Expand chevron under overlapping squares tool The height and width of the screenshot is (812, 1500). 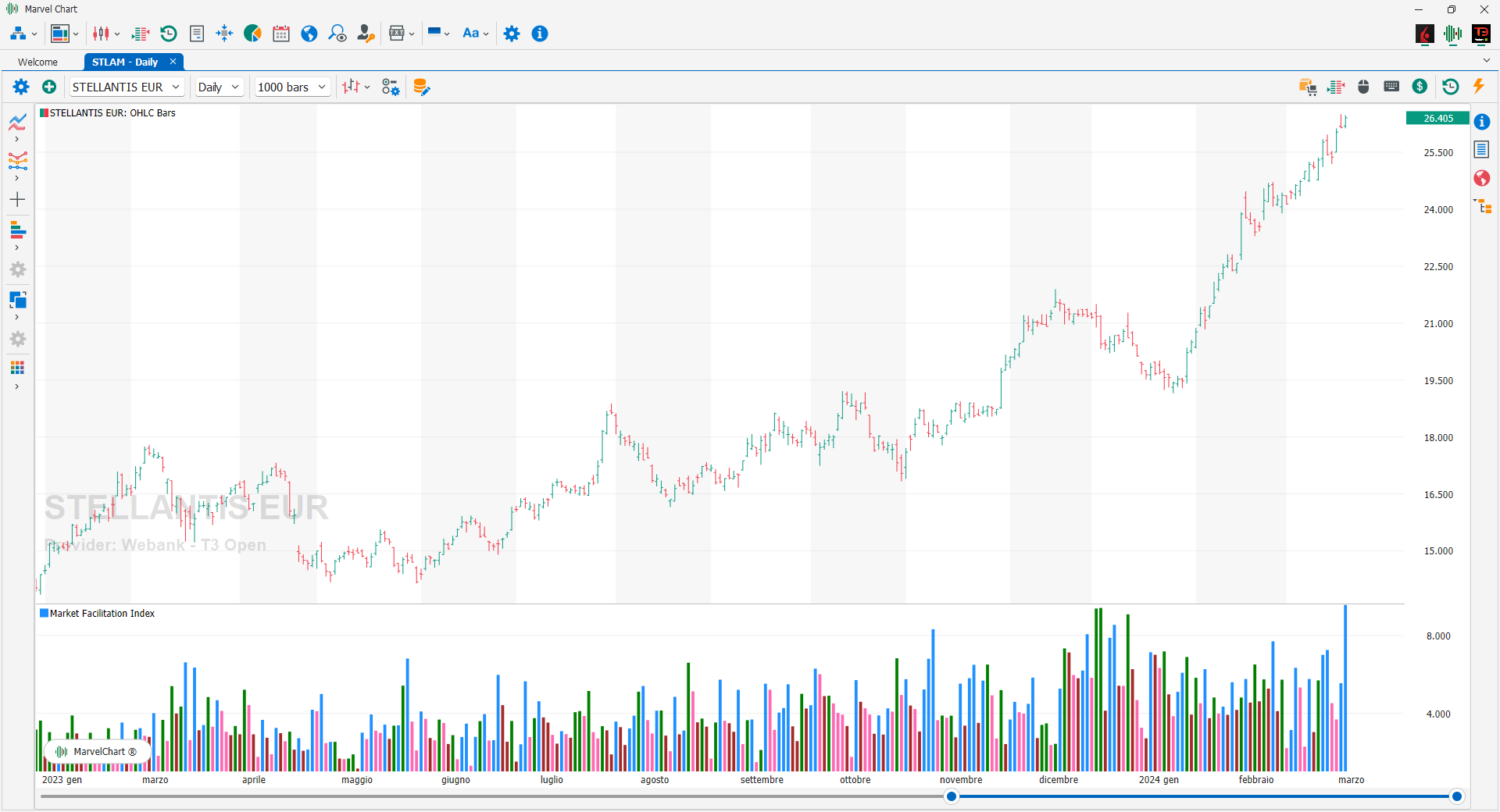17,317
